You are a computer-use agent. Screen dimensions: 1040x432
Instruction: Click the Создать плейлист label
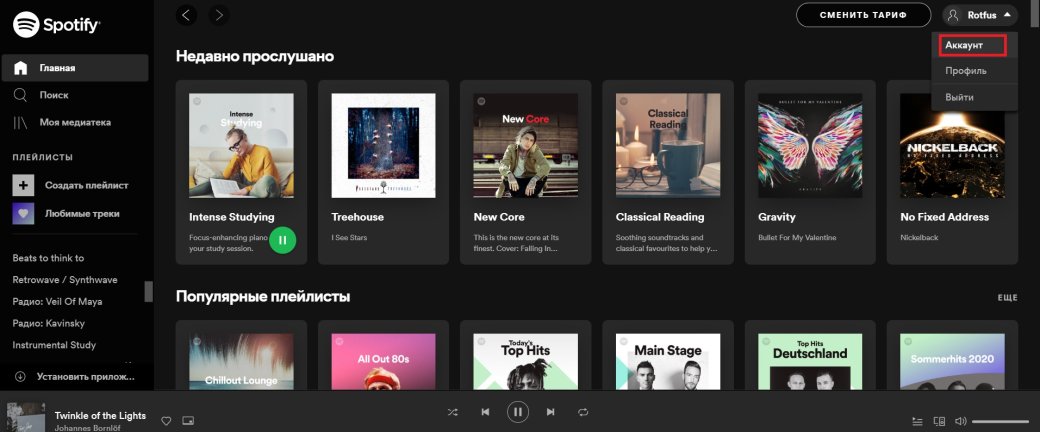[x=87, y=185]
